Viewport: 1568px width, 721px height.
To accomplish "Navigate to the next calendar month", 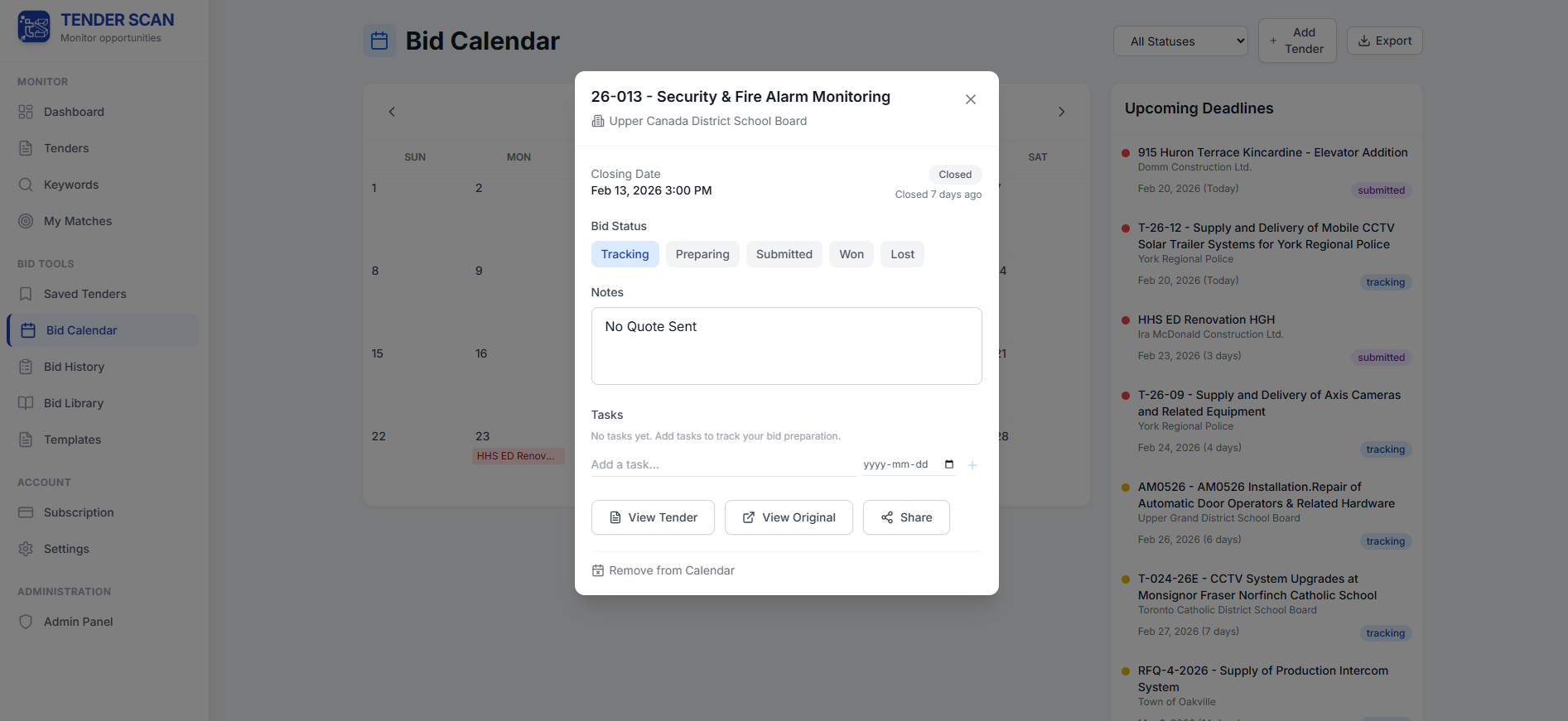I will [x=1062, y=111].
